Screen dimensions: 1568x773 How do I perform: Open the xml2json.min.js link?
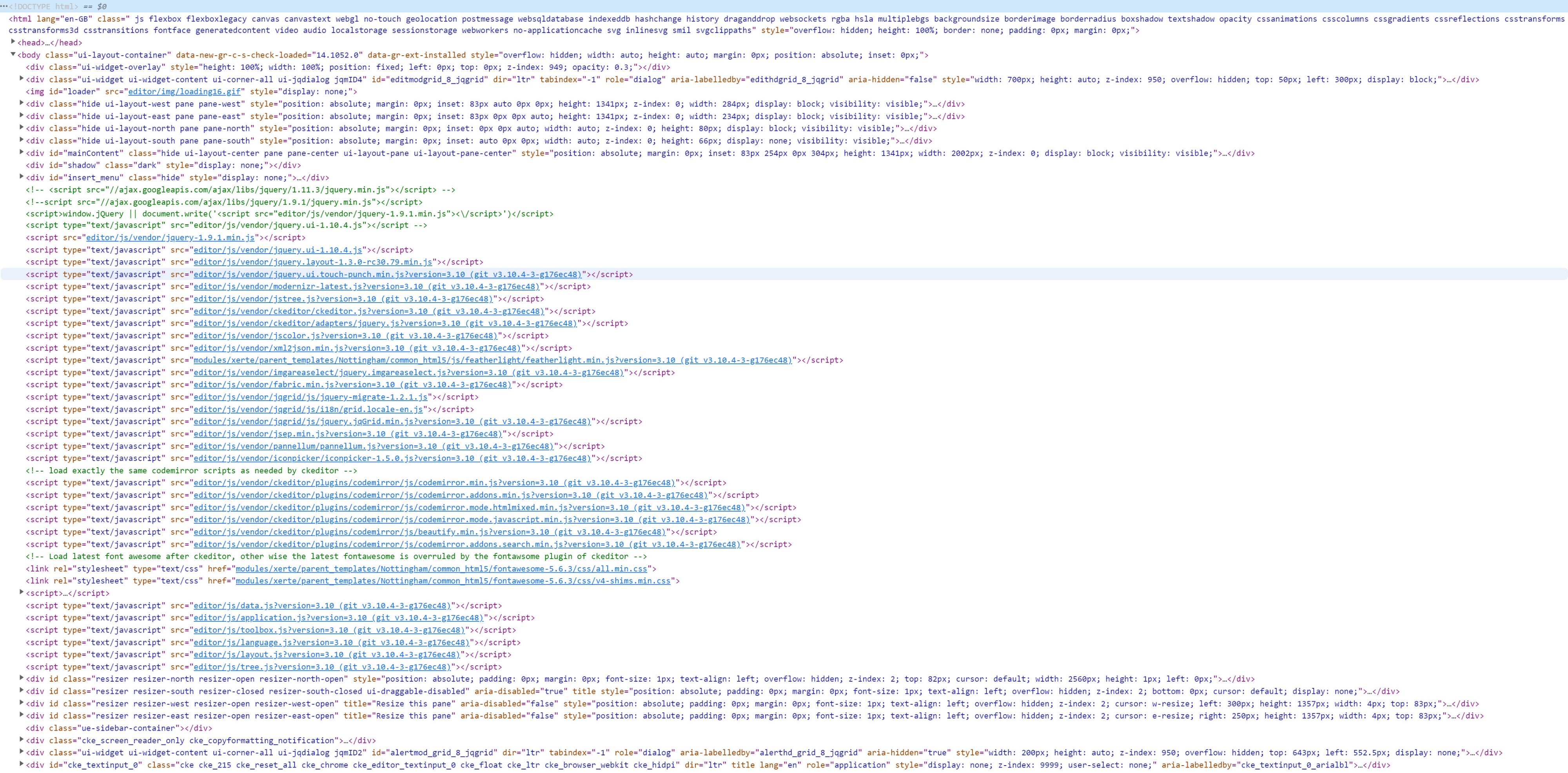(357, 348)
